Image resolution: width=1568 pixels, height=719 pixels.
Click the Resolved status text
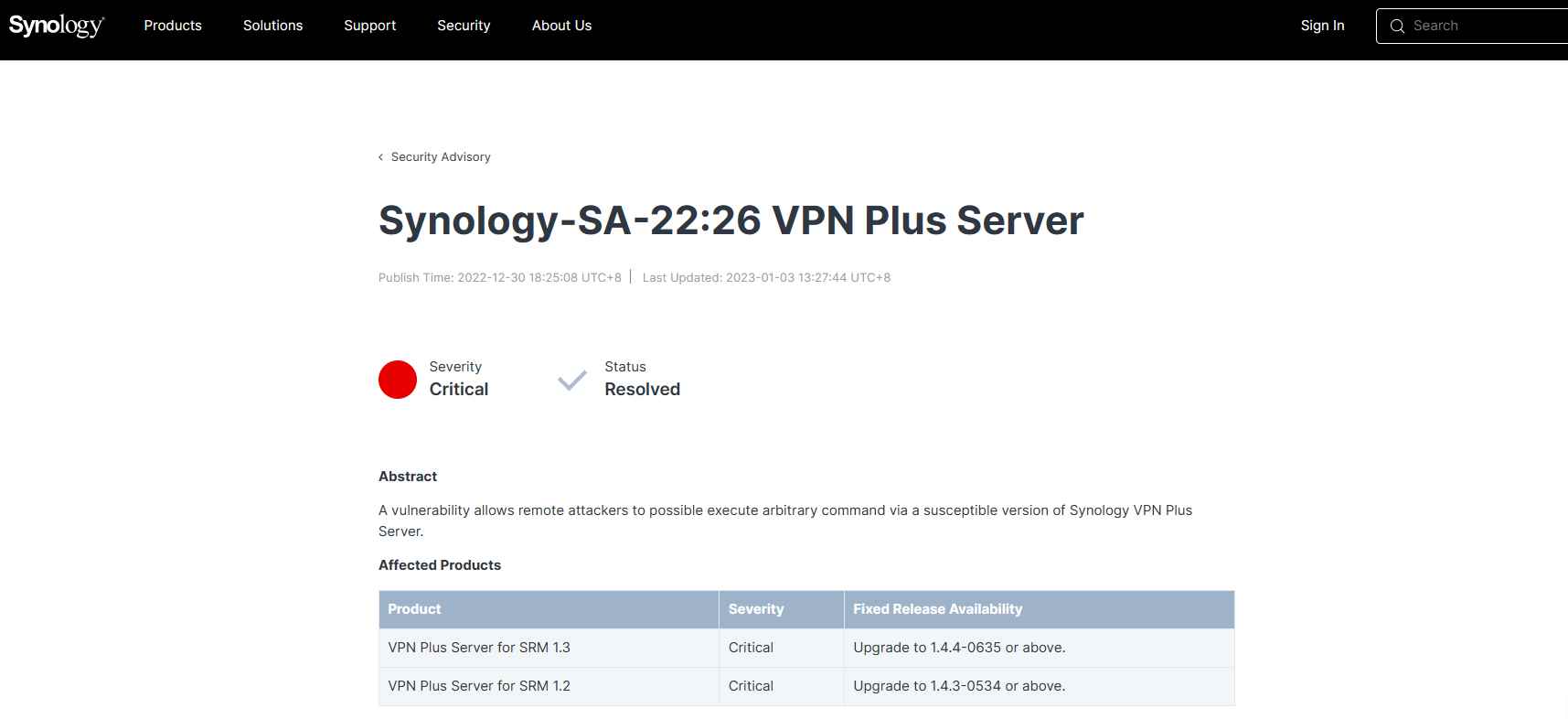point(642,390)
